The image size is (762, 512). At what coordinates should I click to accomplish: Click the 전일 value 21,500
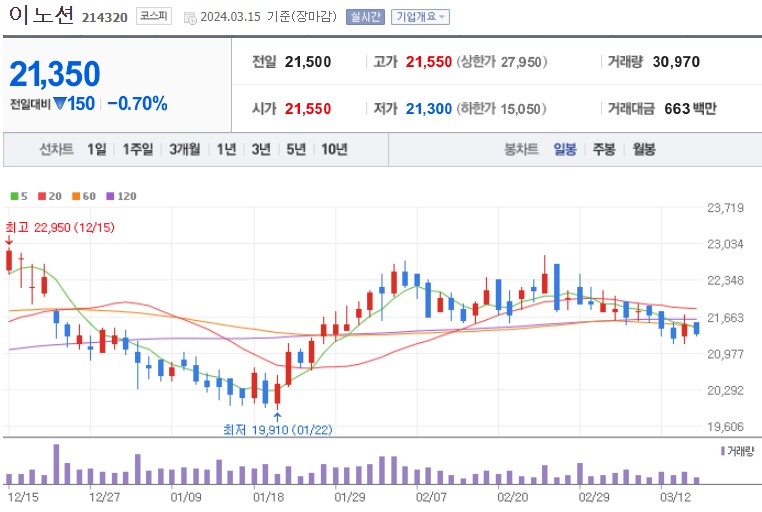[x=308, y=62]
